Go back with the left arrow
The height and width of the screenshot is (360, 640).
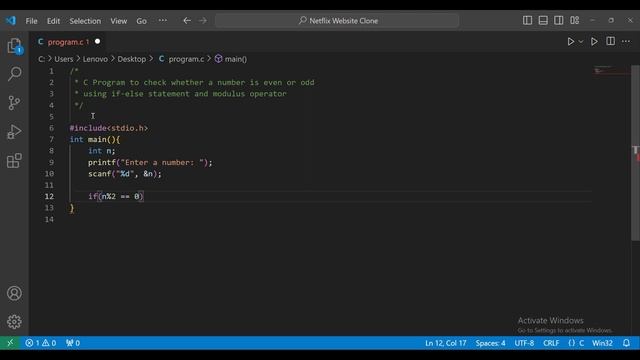(187, 20)
